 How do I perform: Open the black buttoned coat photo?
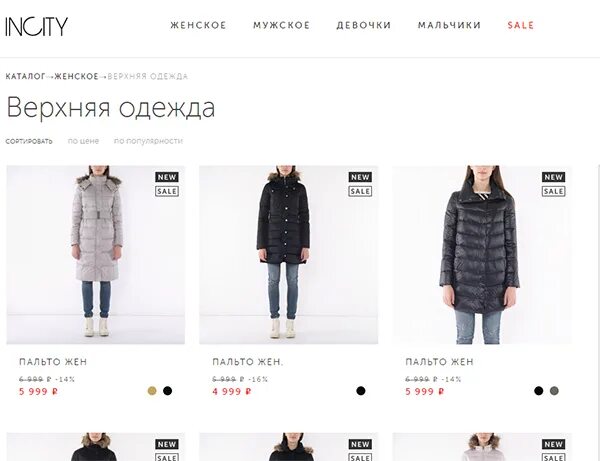(x=289, y=255)
